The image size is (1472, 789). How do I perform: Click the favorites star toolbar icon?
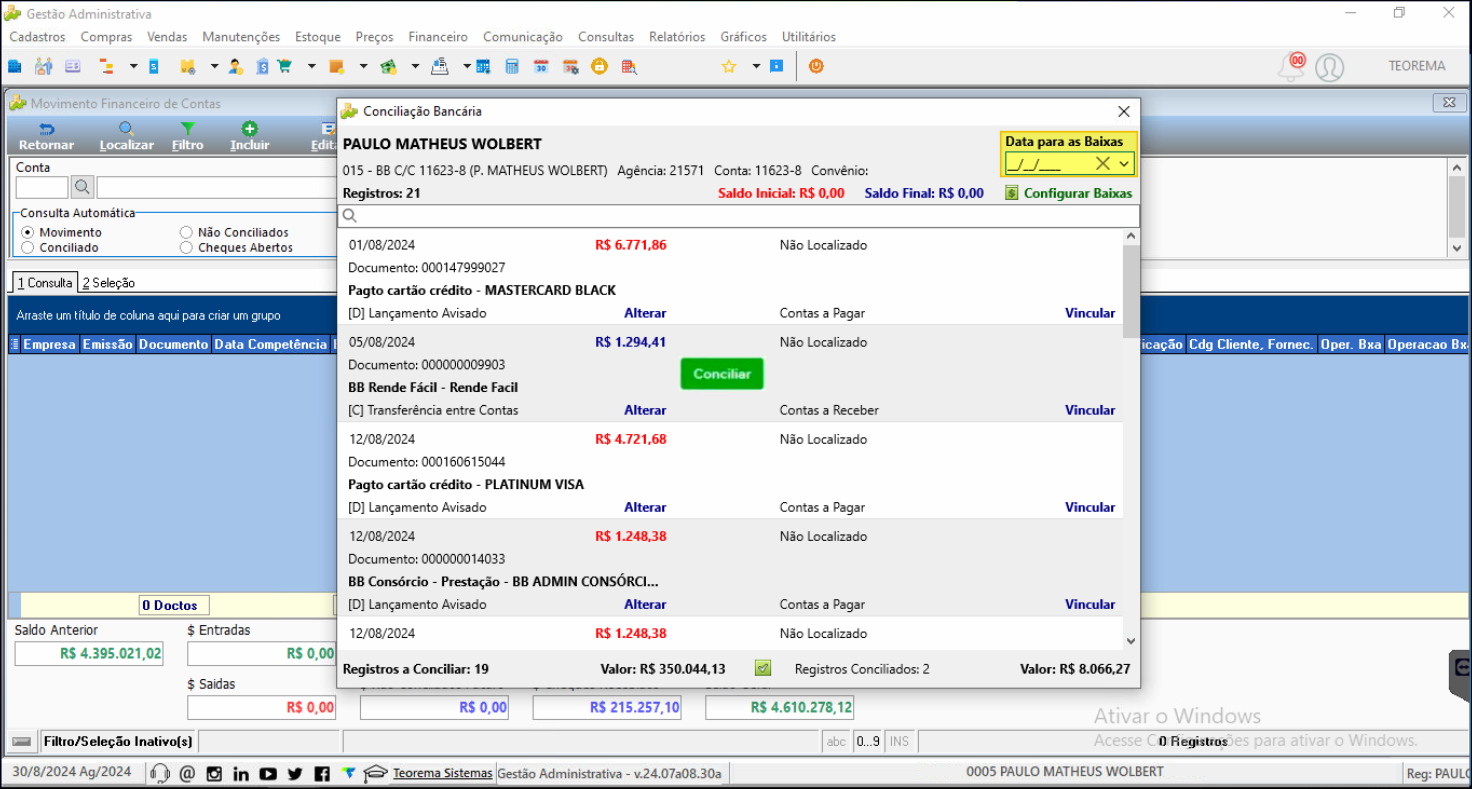(x=729, y=66)
